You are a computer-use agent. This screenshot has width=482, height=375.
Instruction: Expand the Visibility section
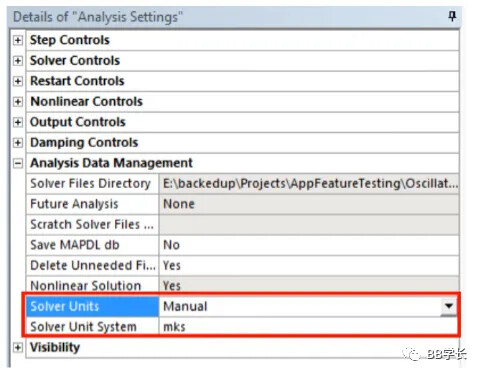[18, 347]
